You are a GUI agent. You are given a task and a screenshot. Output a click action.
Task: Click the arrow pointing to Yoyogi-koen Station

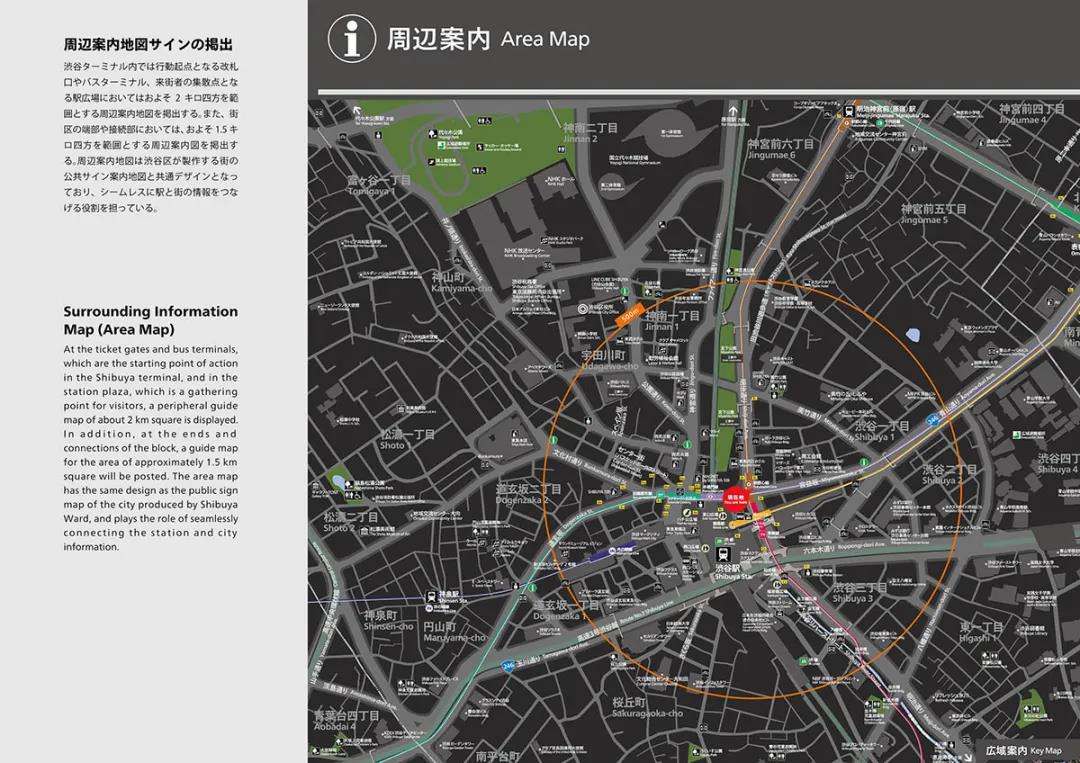coord(356,110)
